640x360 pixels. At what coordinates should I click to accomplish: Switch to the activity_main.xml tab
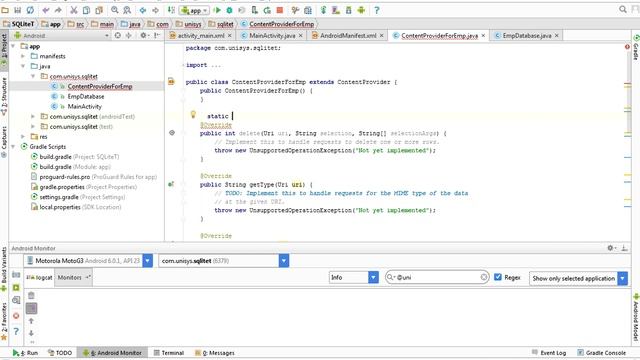[201, 36]
